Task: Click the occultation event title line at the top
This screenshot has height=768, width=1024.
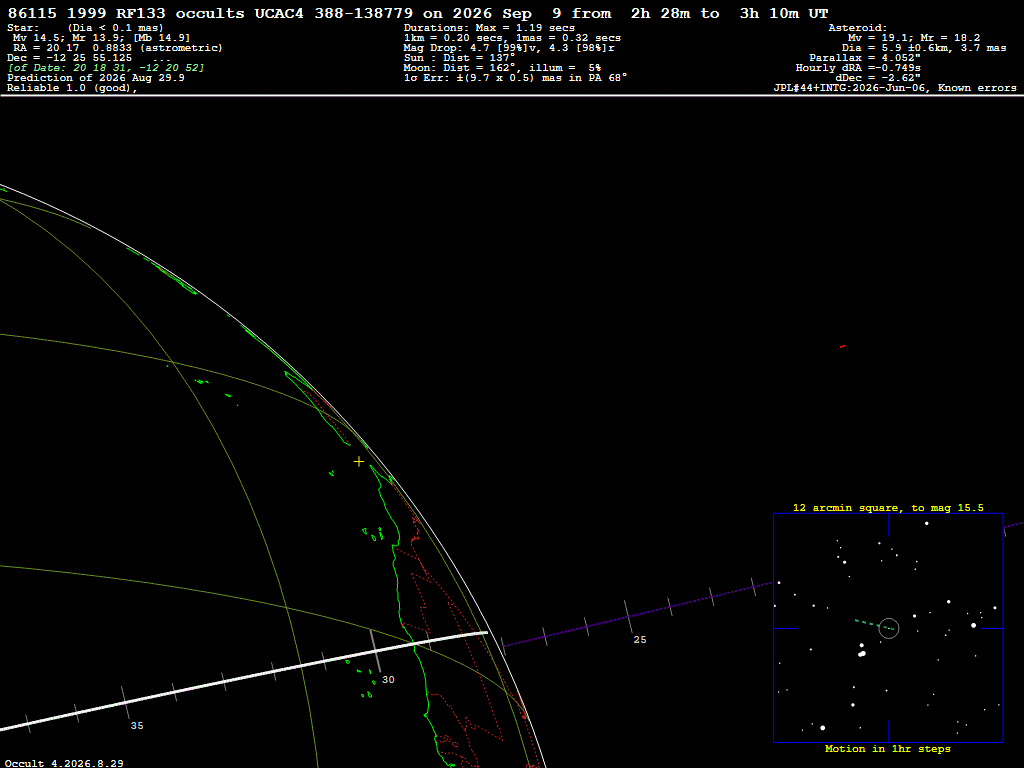Action: [418, 13]
